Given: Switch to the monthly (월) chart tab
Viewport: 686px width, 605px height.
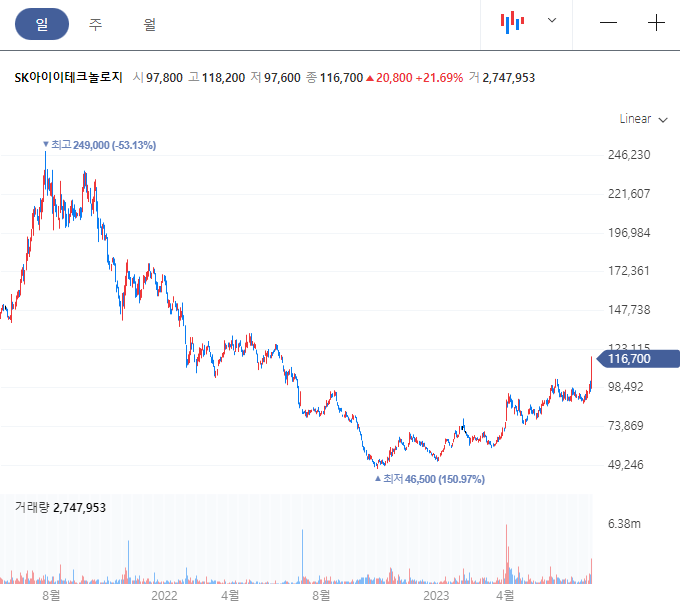Looking at the screenshot, I should point(149,24).
